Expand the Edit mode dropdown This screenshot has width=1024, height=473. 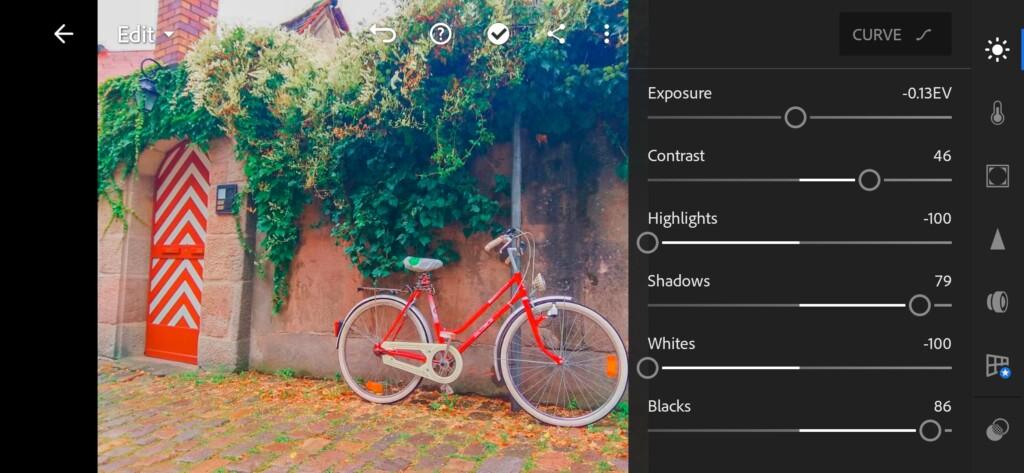click(146, 35)
